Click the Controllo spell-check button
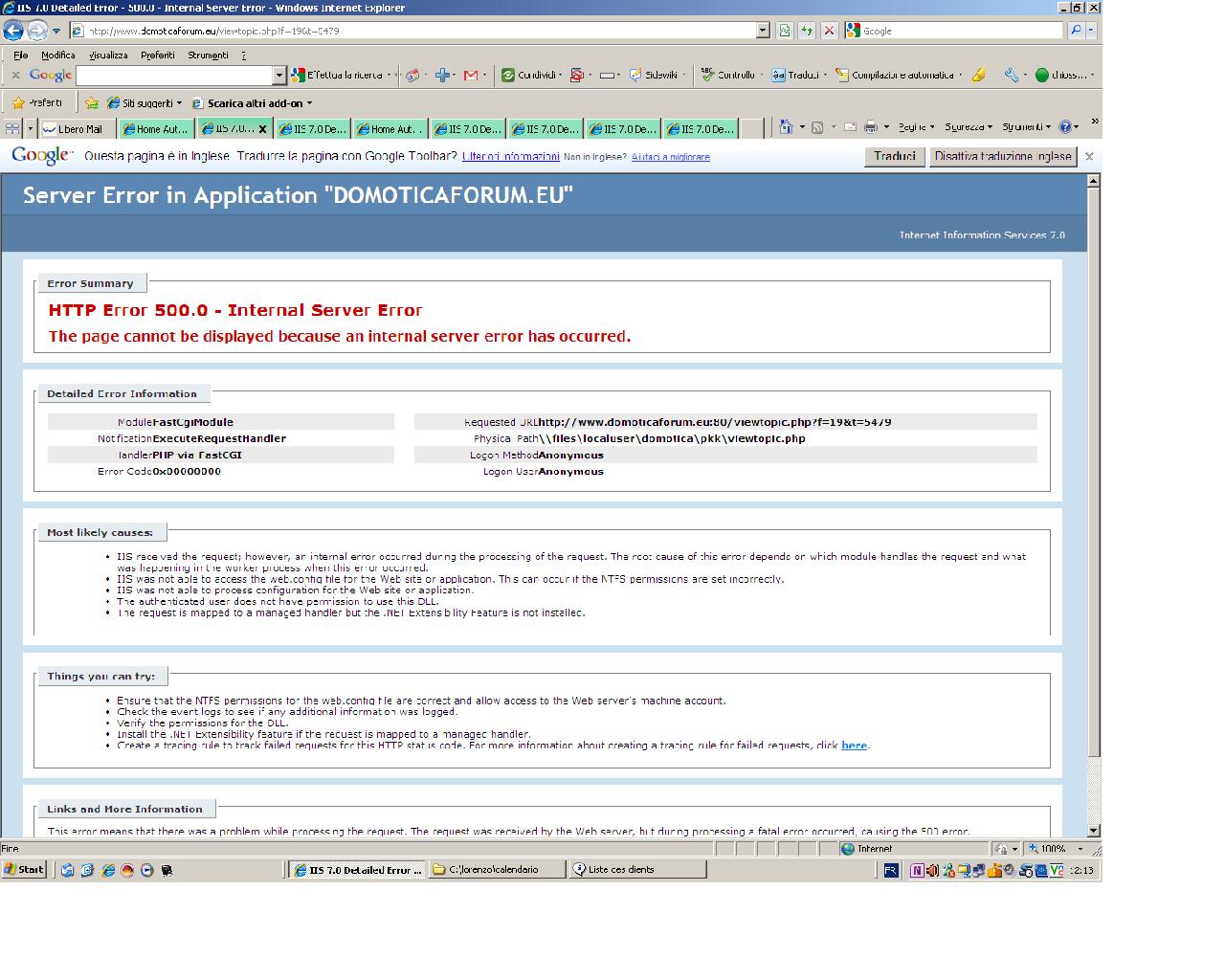Viewport: 1225px width, 980px height. point(728,75)
